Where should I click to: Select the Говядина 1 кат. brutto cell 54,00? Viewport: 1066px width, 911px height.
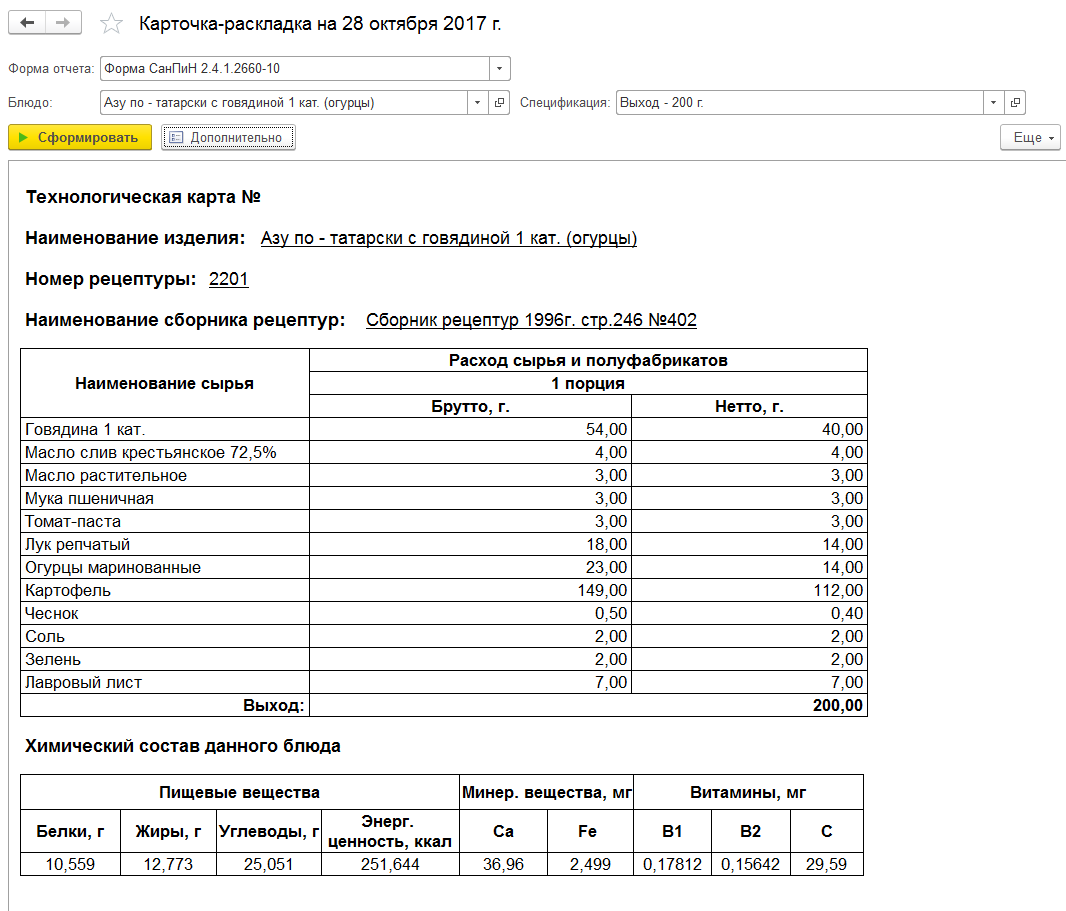click(470, 429)
